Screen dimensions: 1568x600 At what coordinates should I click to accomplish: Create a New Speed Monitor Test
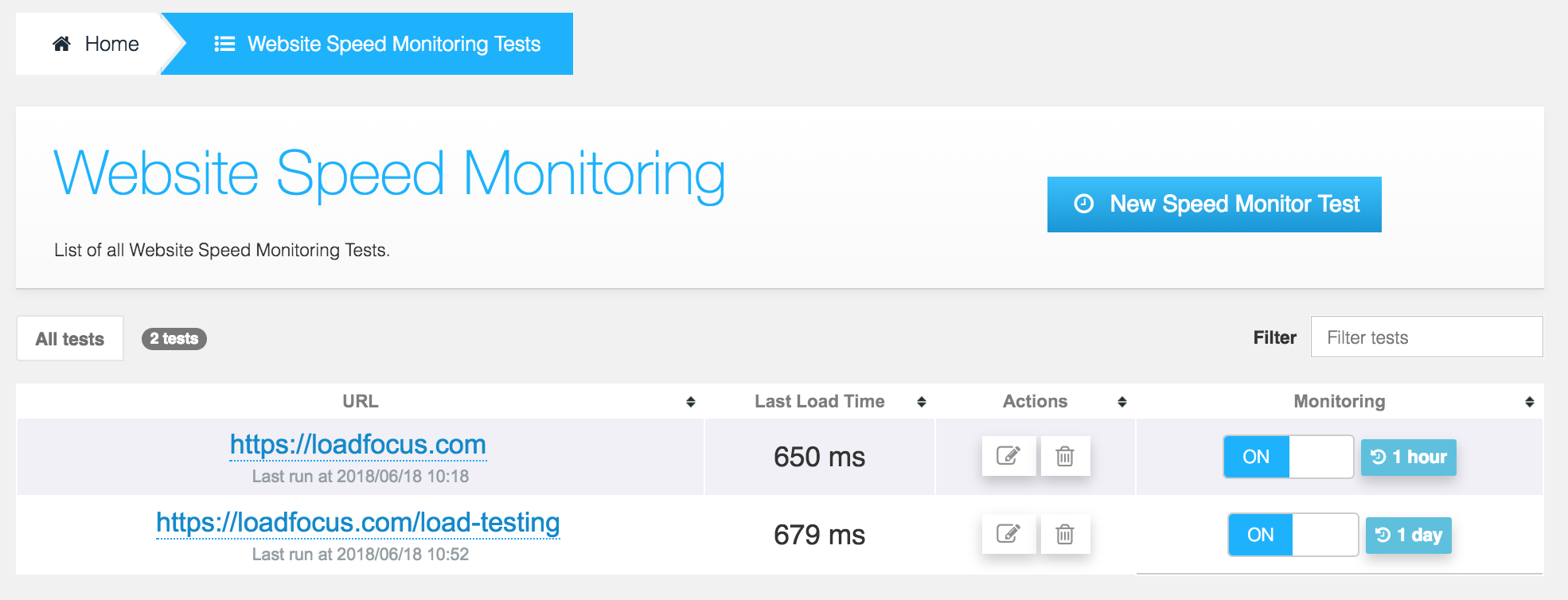[x=1214, y=205]
